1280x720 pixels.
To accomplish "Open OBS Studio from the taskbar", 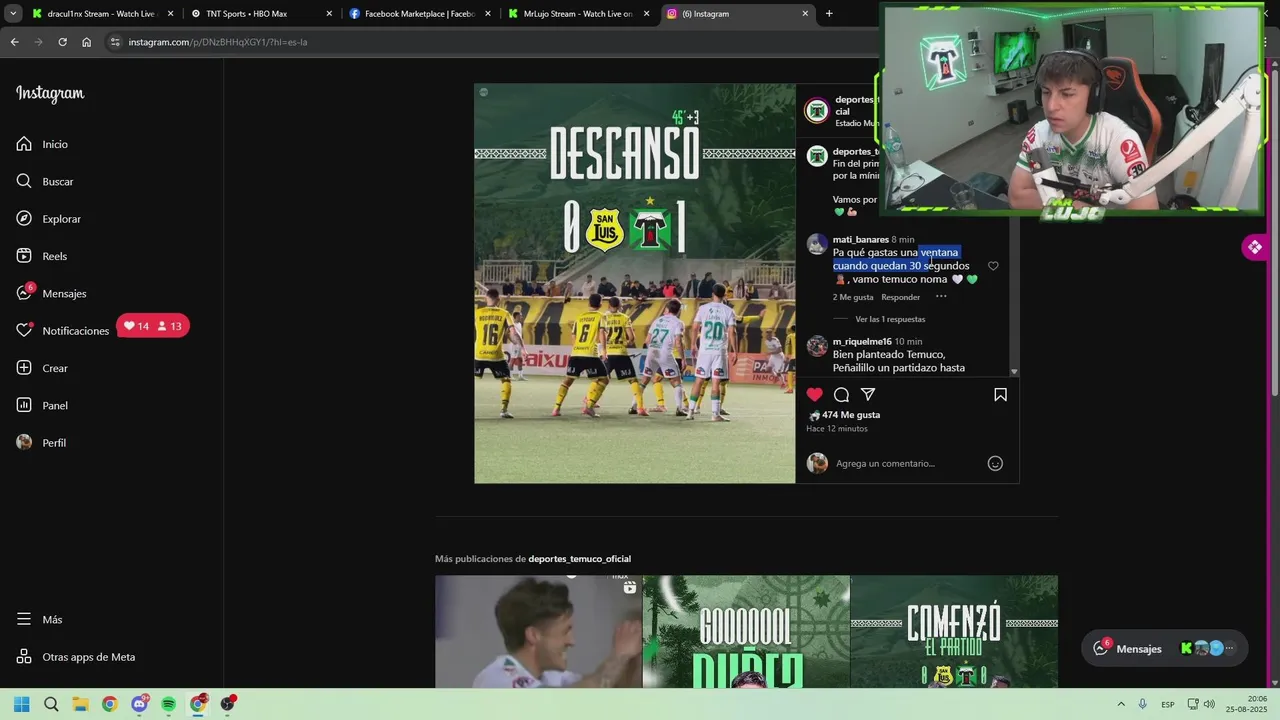I will (227, 704).
